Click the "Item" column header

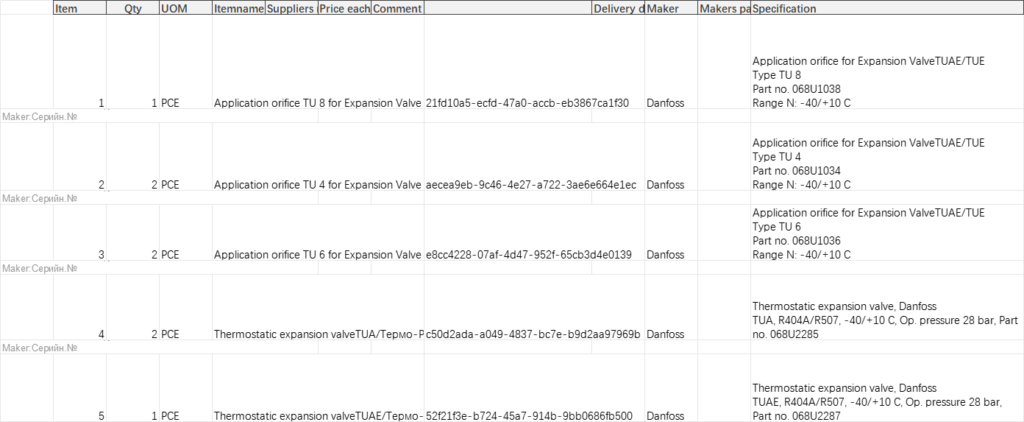point(79,9)
